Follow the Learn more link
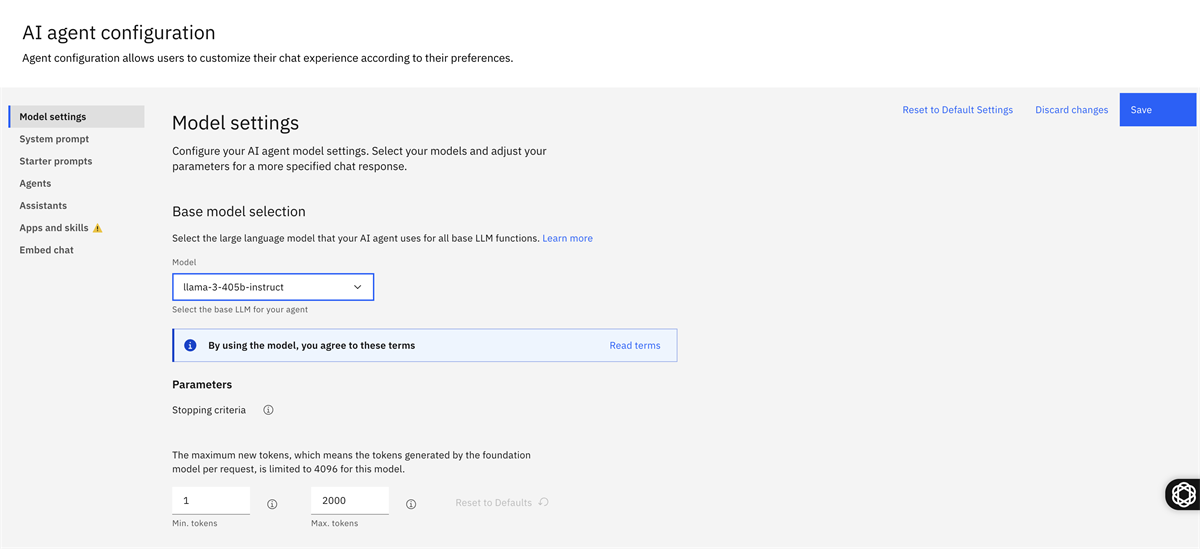This screenshot has width=1200, height=549. tap(567, 238)
